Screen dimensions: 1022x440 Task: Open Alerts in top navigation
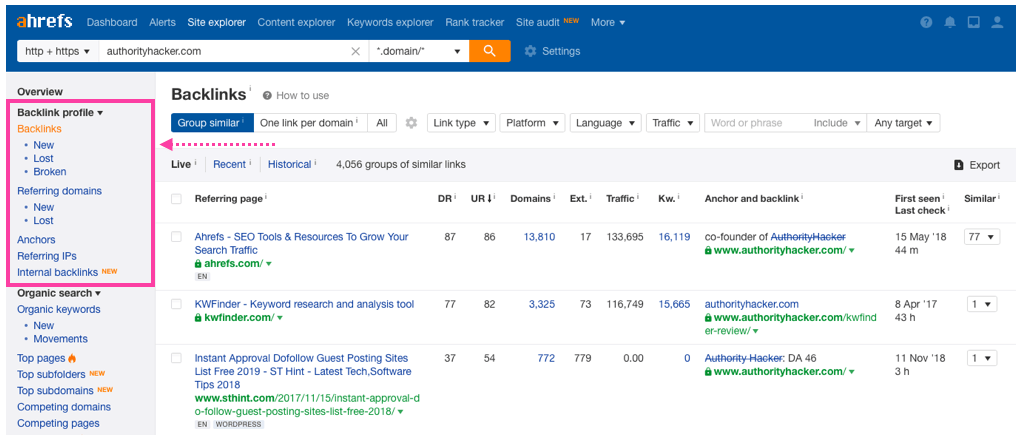(162, 22)
